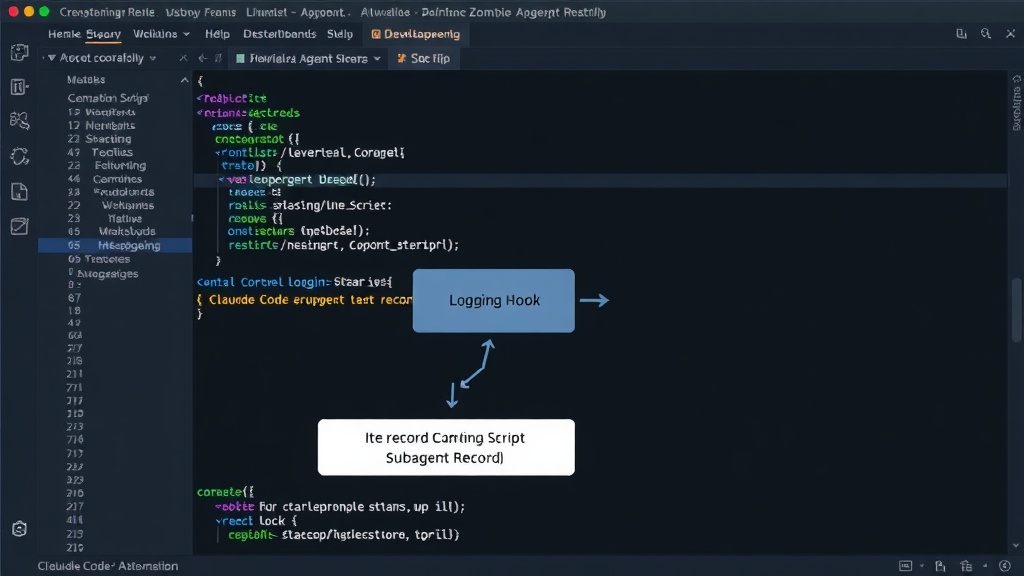The width and height of the screenshot is (1024, 576).
Task: Click the split editor icon at top right
Action: click(961, 33)
